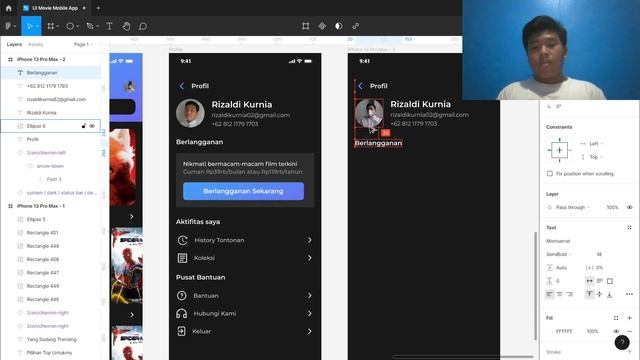Align text vertically to bottom
This screenshot has height=360, width=640.
click(x=609, y=294)
